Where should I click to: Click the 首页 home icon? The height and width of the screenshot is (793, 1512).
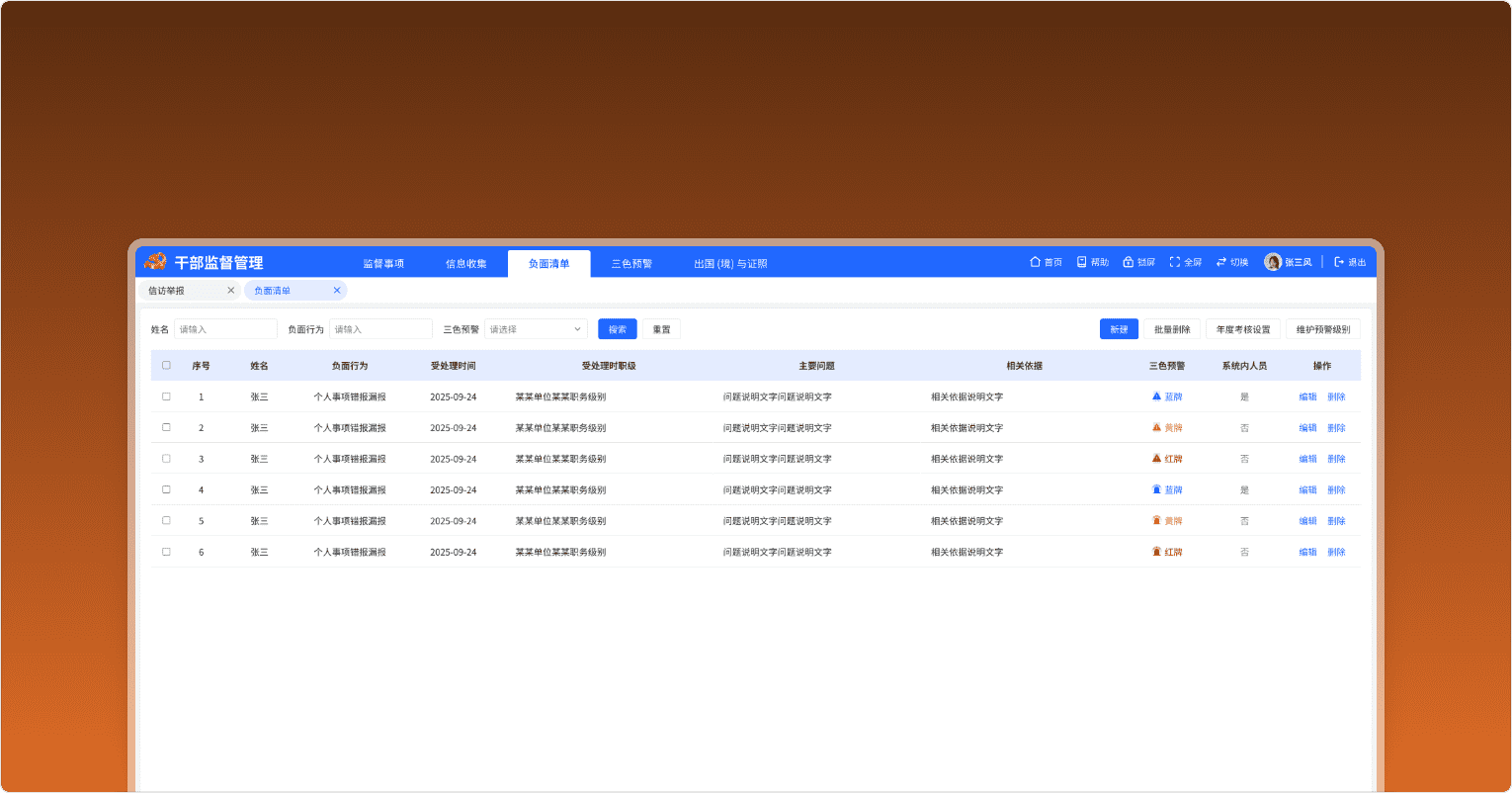[x=1036, y=262]
